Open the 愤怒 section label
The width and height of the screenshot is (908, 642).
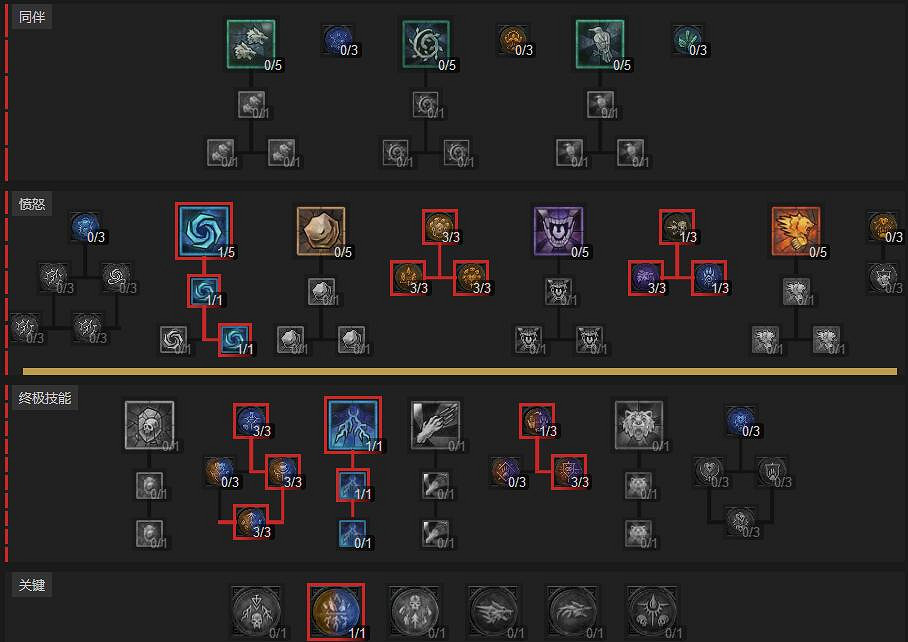(x=32, y=204)
